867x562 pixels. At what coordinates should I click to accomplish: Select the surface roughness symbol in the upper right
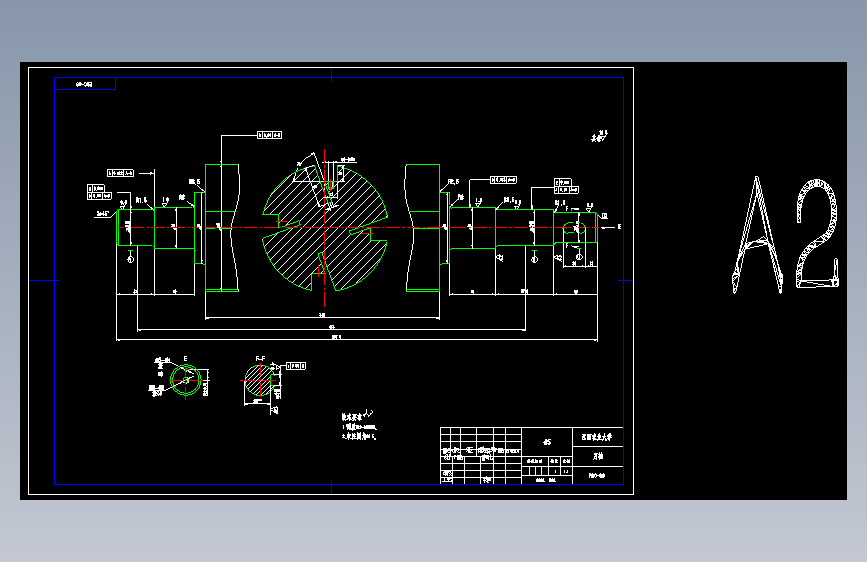pos(599,136)
